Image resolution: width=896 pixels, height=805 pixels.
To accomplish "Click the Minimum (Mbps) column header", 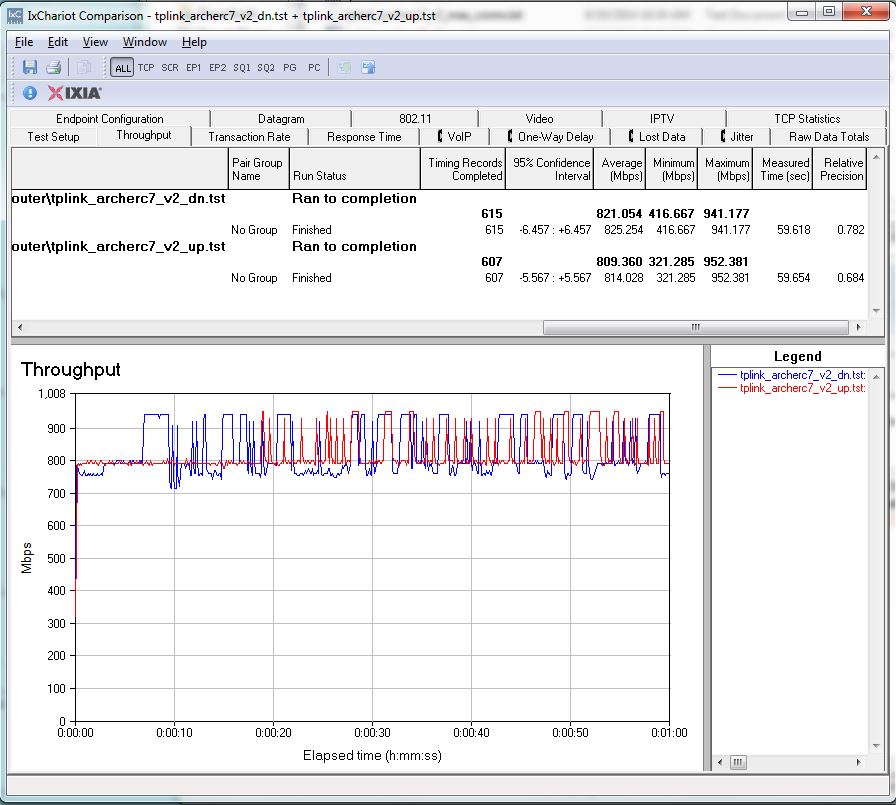I will tap(671, 169).
